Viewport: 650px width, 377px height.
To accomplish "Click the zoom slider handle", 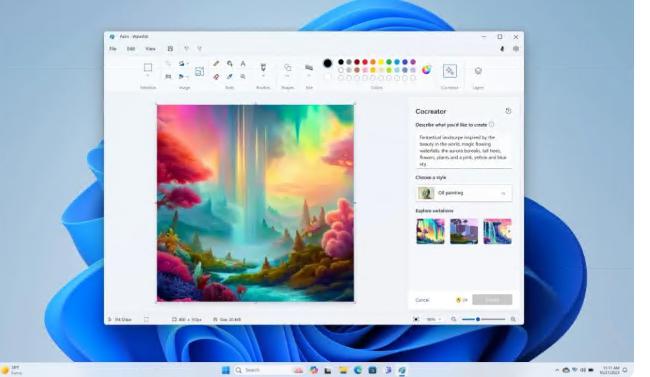I will click(478, 319).
